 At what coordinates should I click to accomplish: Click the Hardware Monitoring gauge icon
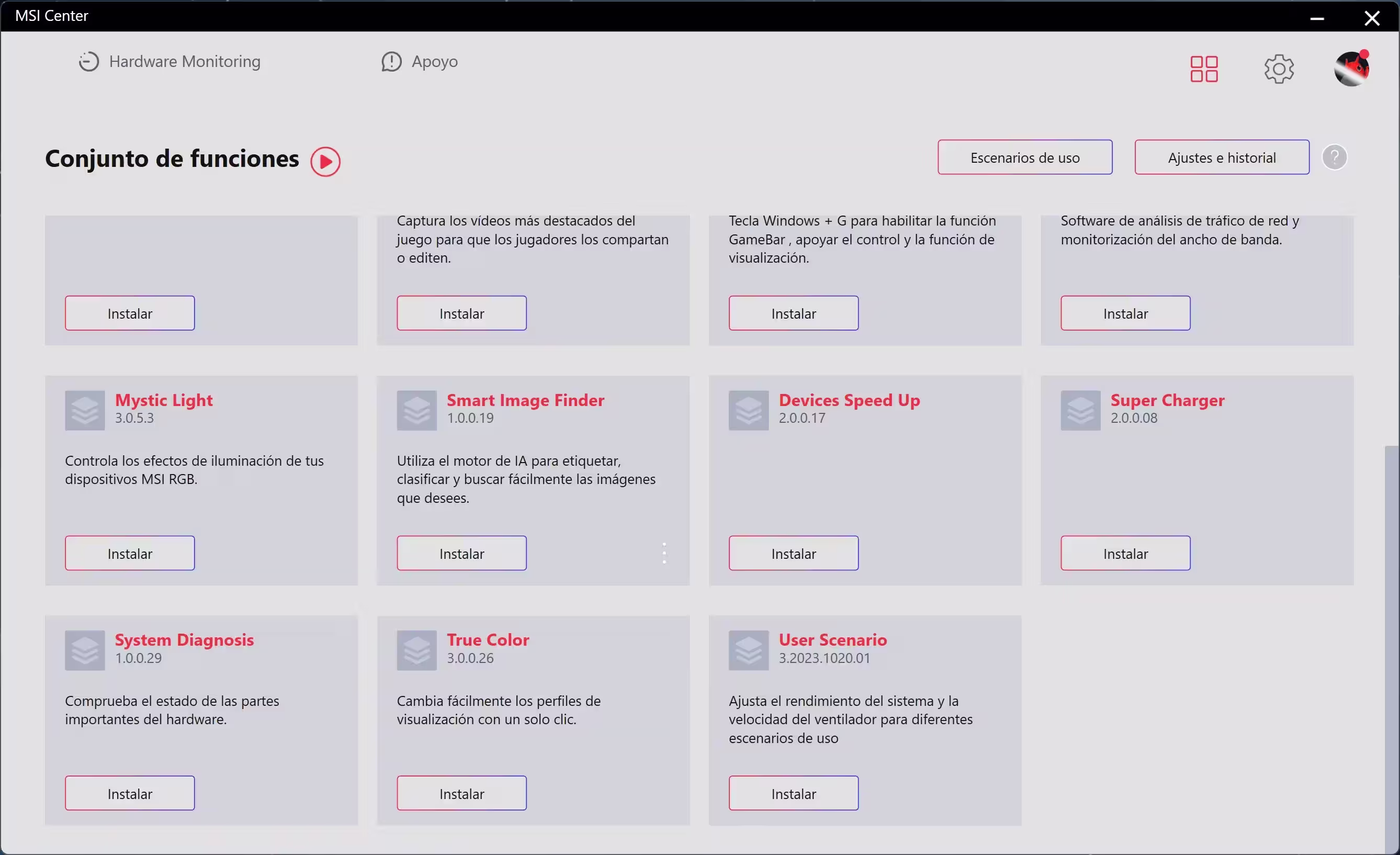pos(88,61)
